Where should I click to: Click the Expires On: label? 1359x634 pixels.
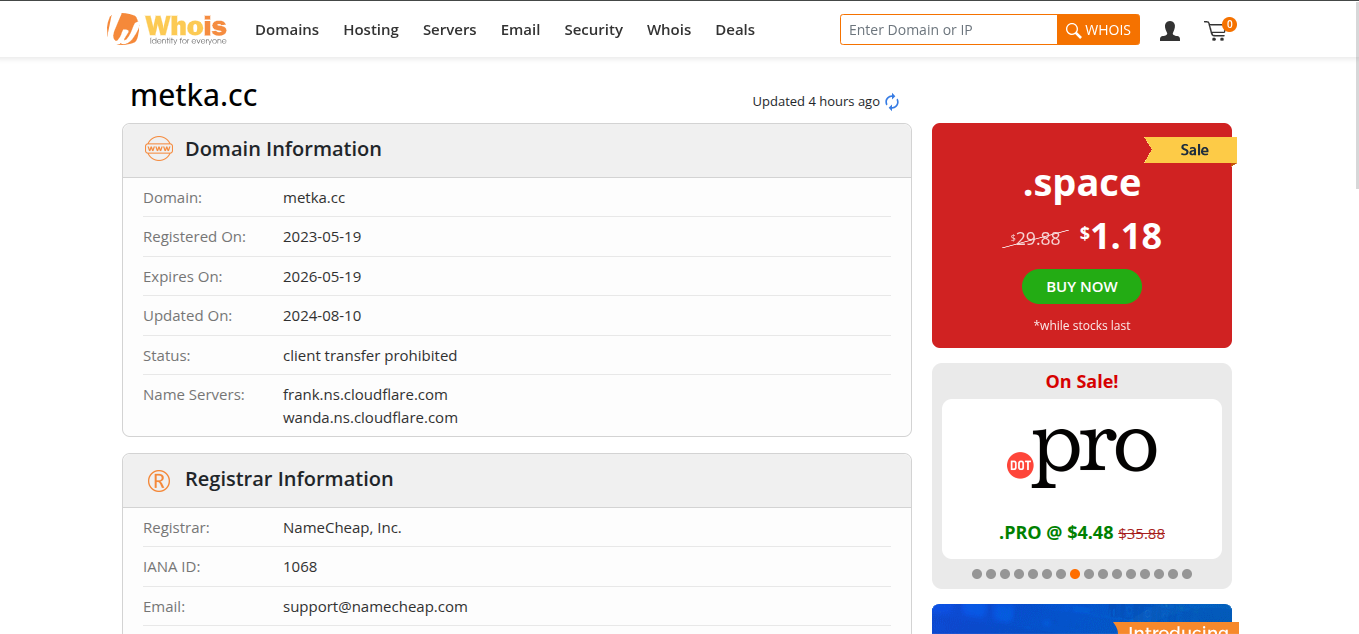[183, 277]
